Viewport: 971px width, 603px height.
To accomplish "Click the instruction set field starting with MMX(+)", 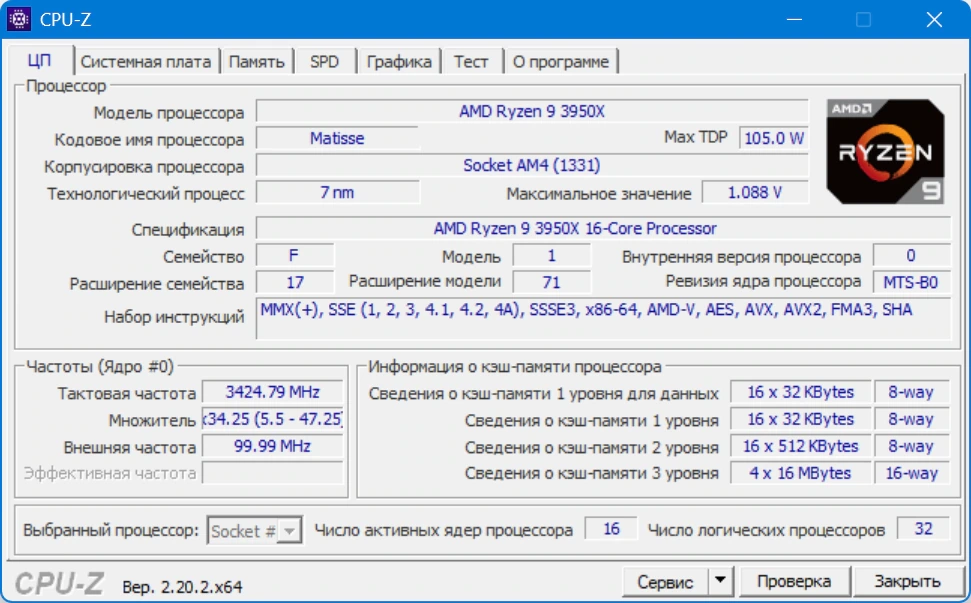I will point(603,318).
